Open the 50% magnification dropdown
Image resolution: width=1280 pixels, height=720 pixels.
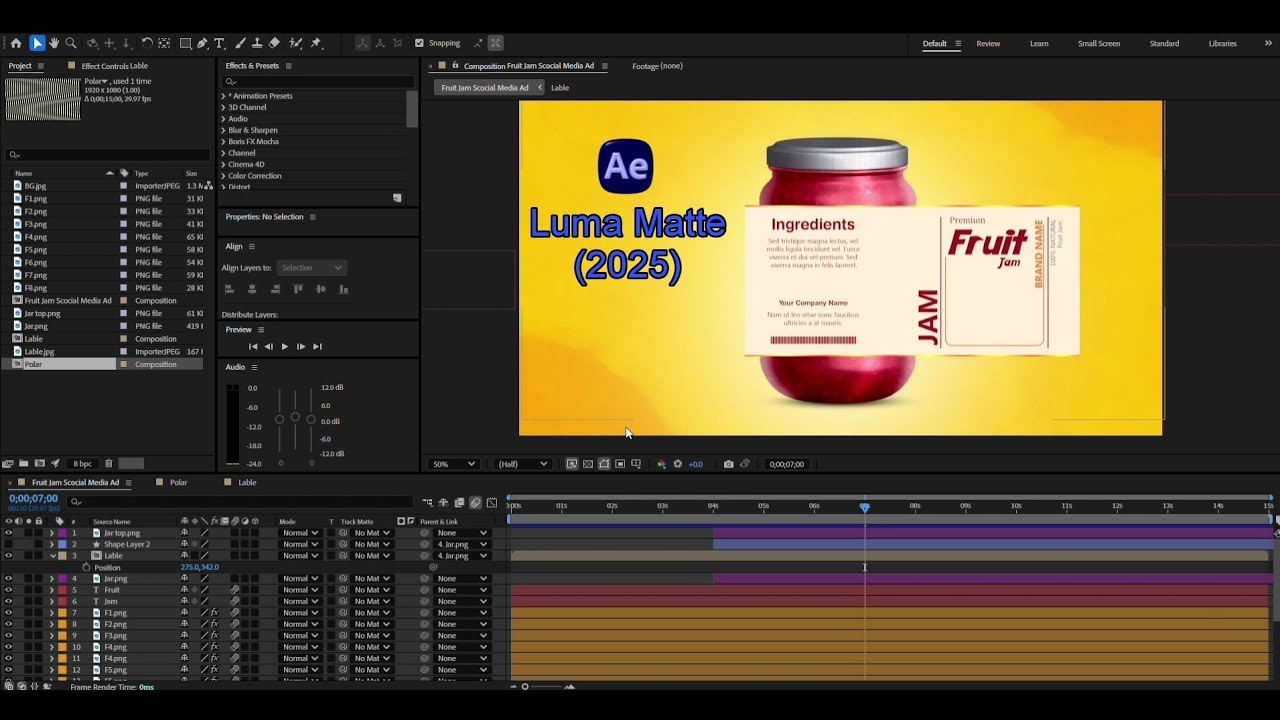[x=453, y=464]
